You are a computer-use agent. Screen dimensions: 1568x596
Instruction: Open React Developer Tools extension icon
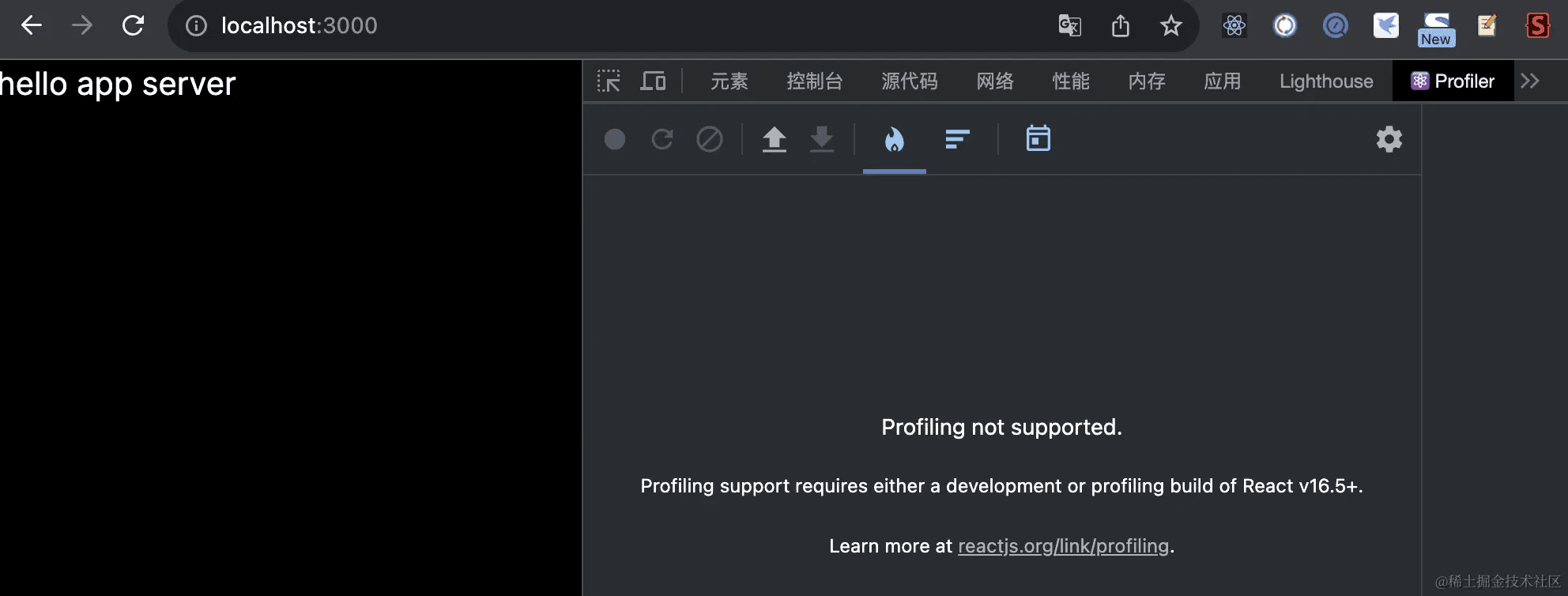1234,26
